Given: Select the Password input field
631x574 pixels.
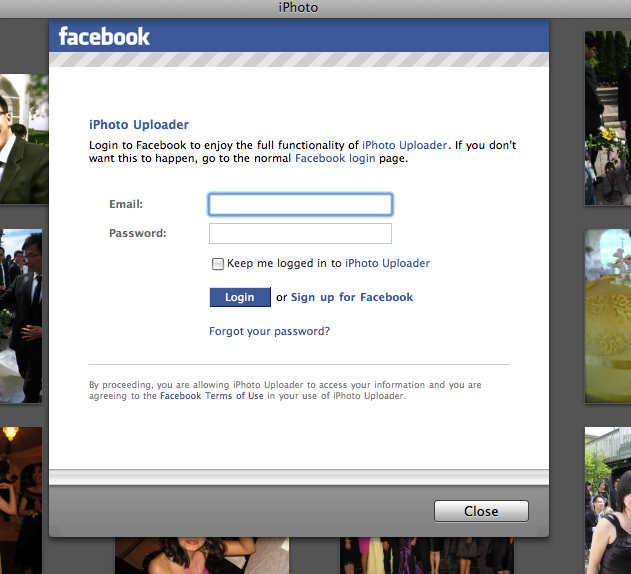Looking at the screenshot, I should pos(300,233).
